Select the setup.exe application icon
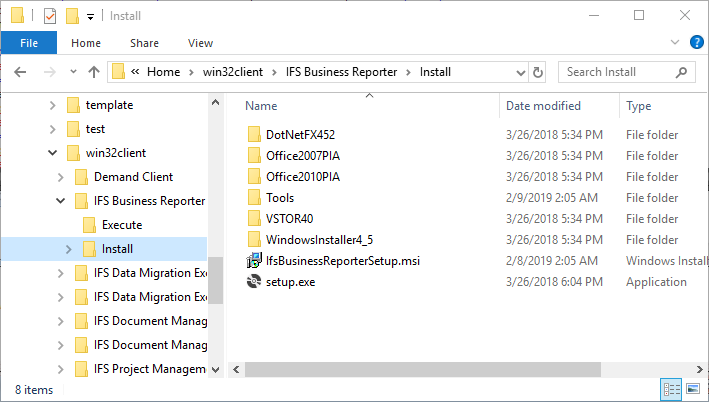709x402 pixels. (x=254, y=281)
